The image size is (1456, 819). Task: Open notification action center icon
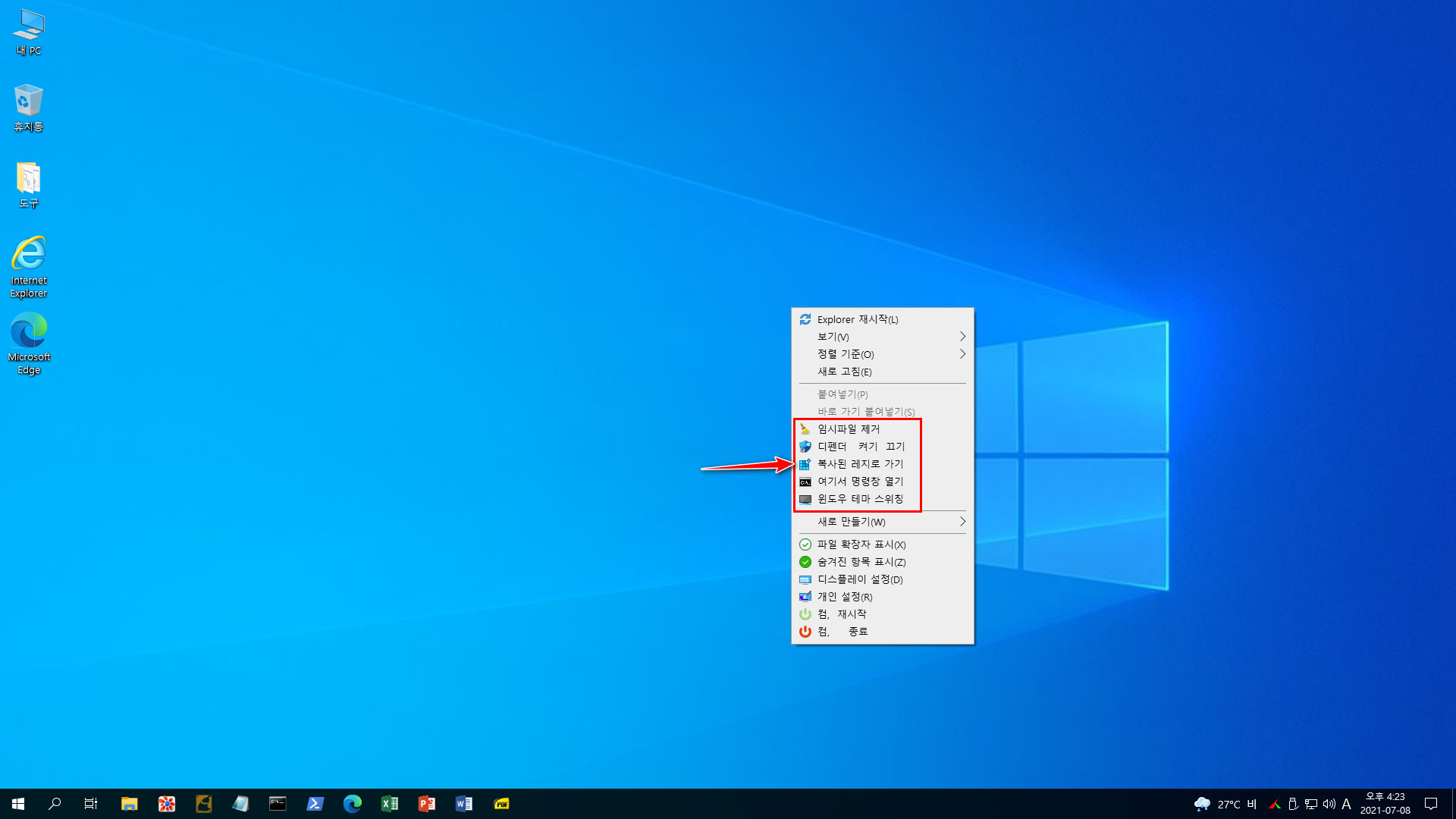pyautogui.click(x=1431, y=804)
